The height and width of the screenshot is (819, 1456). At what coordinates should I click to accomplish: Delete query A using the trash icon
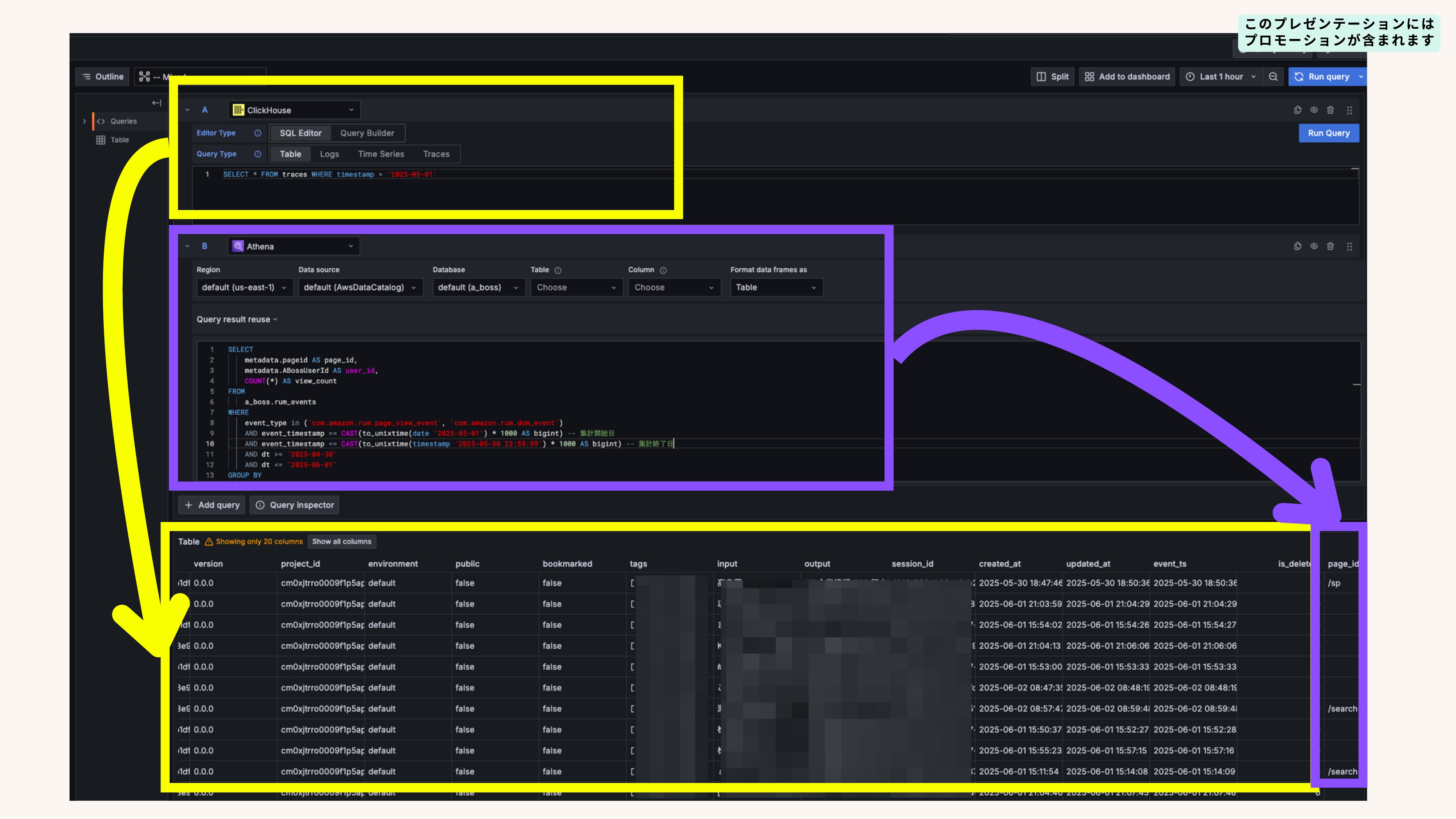coord(1330,110)
